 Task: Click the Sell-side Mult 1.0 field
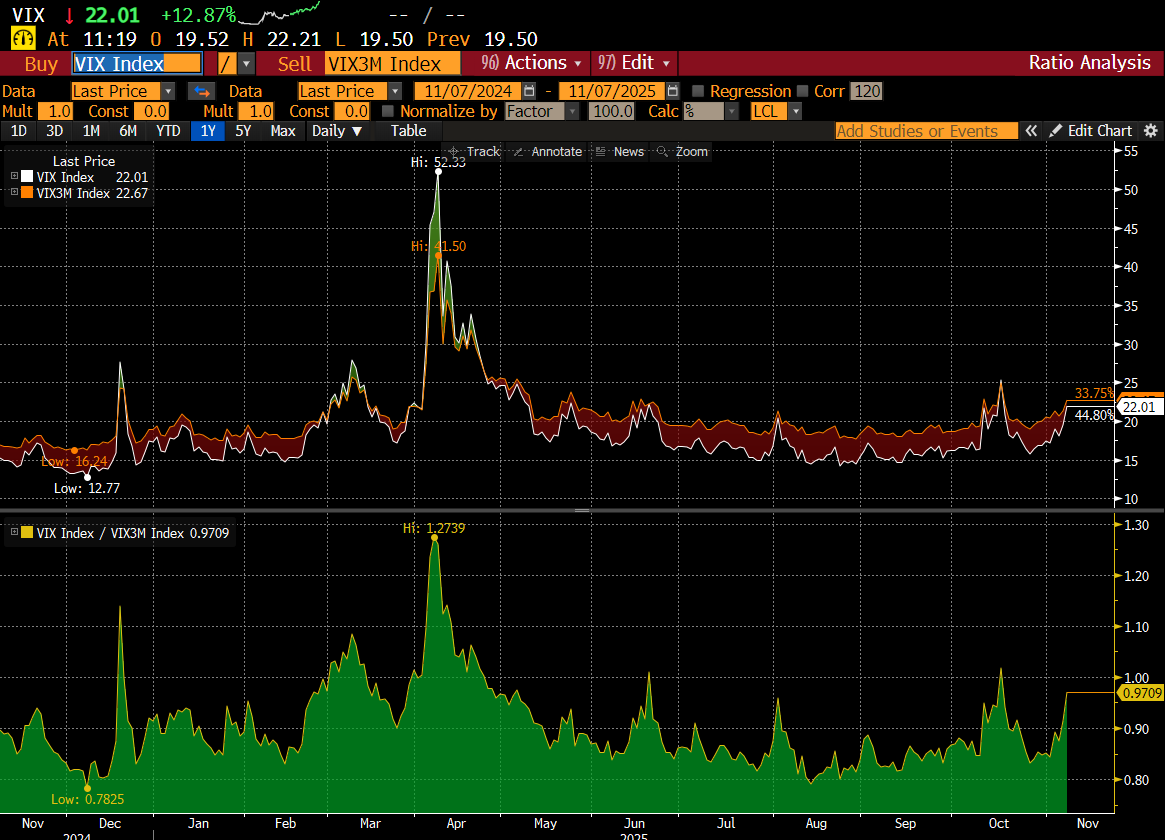pos(256,111)
